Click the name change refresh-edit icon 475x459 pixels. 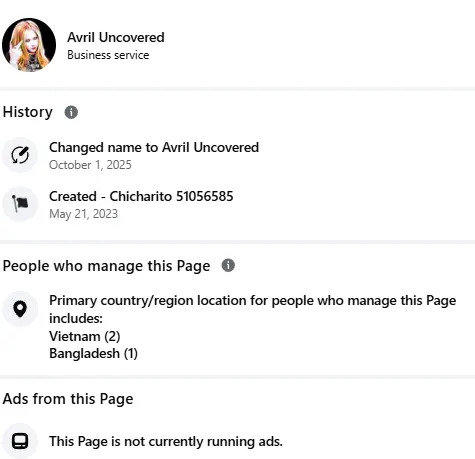click(20, 155)
